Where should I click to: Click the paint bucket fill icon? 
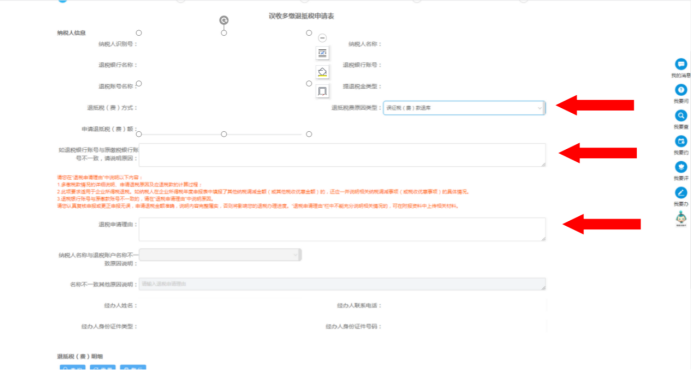point(323,72)
